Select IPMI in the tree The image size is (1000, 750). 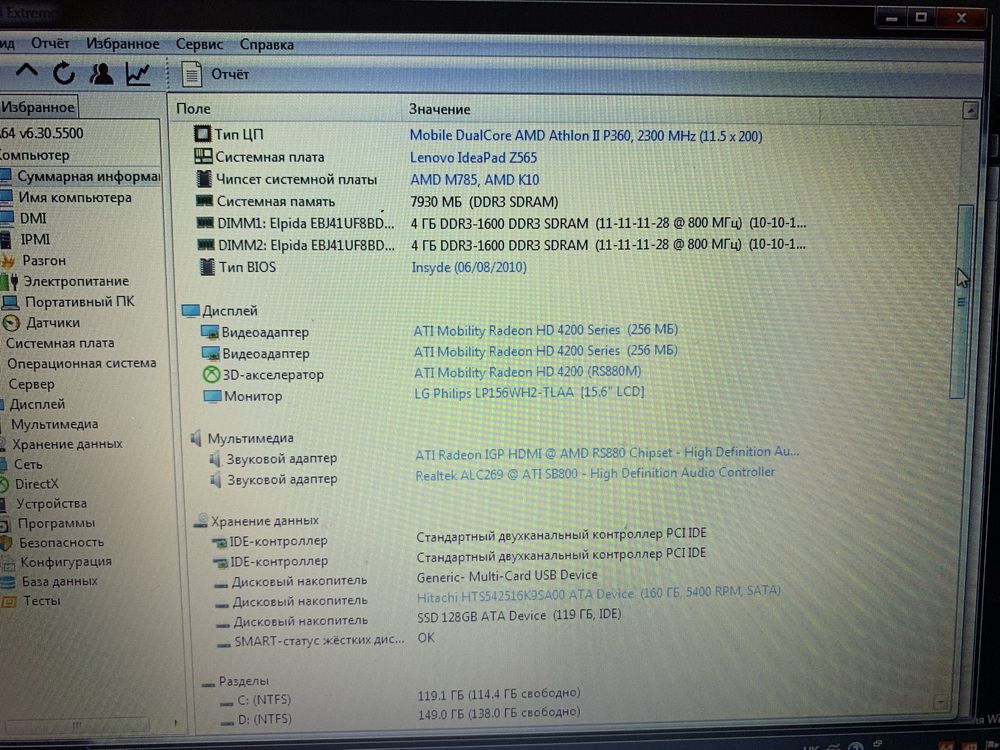click(x=35, y=239)
